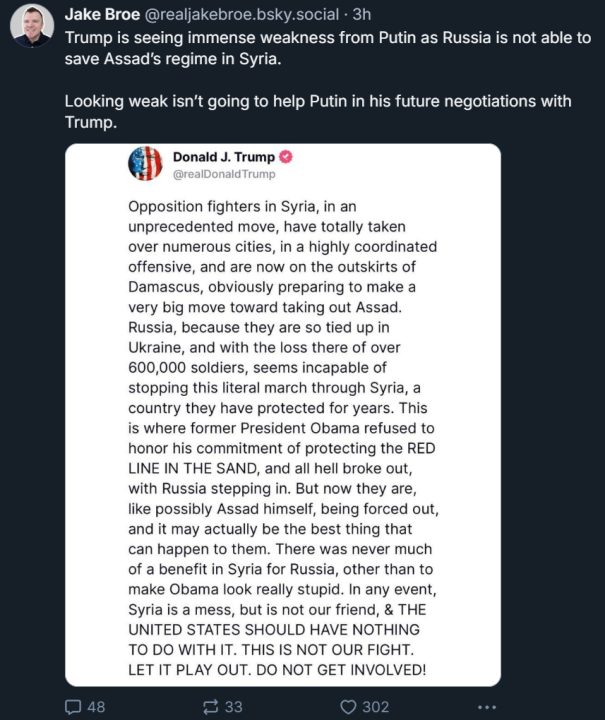Viewport: 605px width, 720px height.
Task: Click the like count 302
Action: [375, 707]
